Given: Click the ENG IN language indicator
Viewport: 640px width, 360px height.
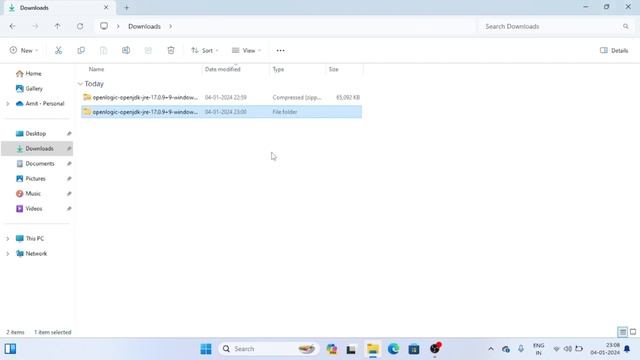Looking at the screenshot, I should coord(539,349).
